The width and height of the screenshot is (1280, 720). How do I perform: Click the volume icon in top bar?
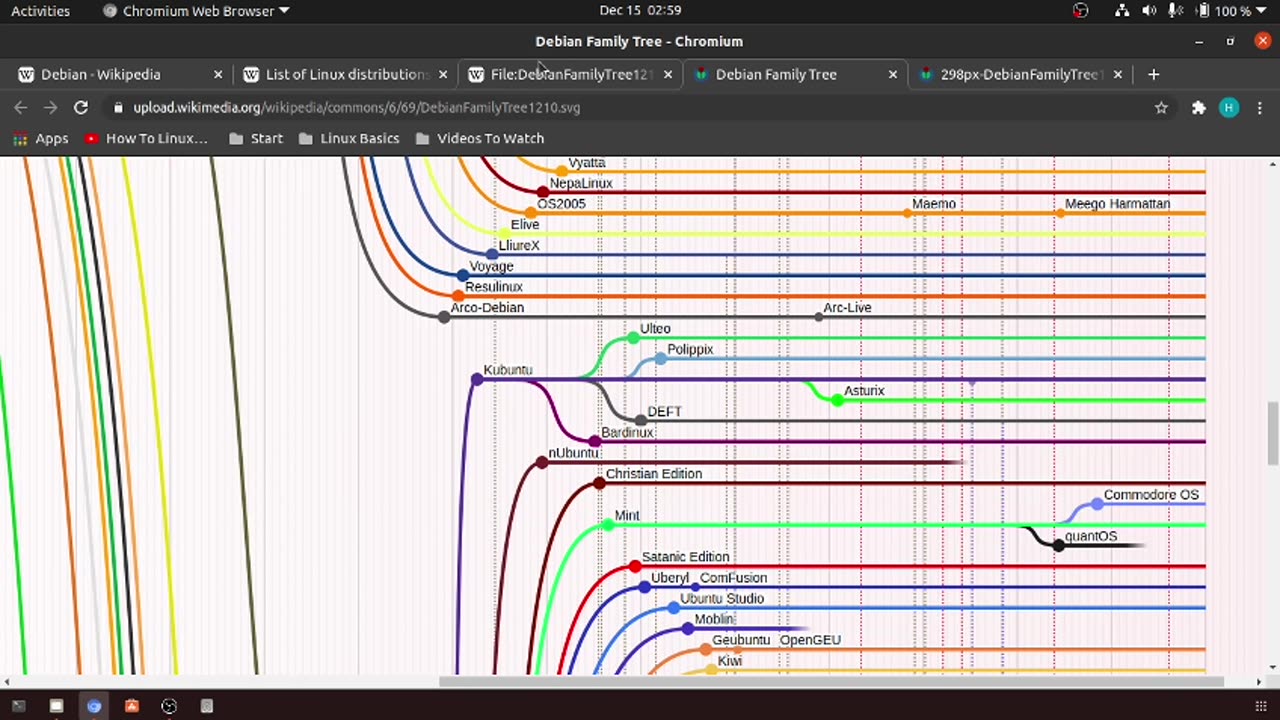[x=1149, y=11]
